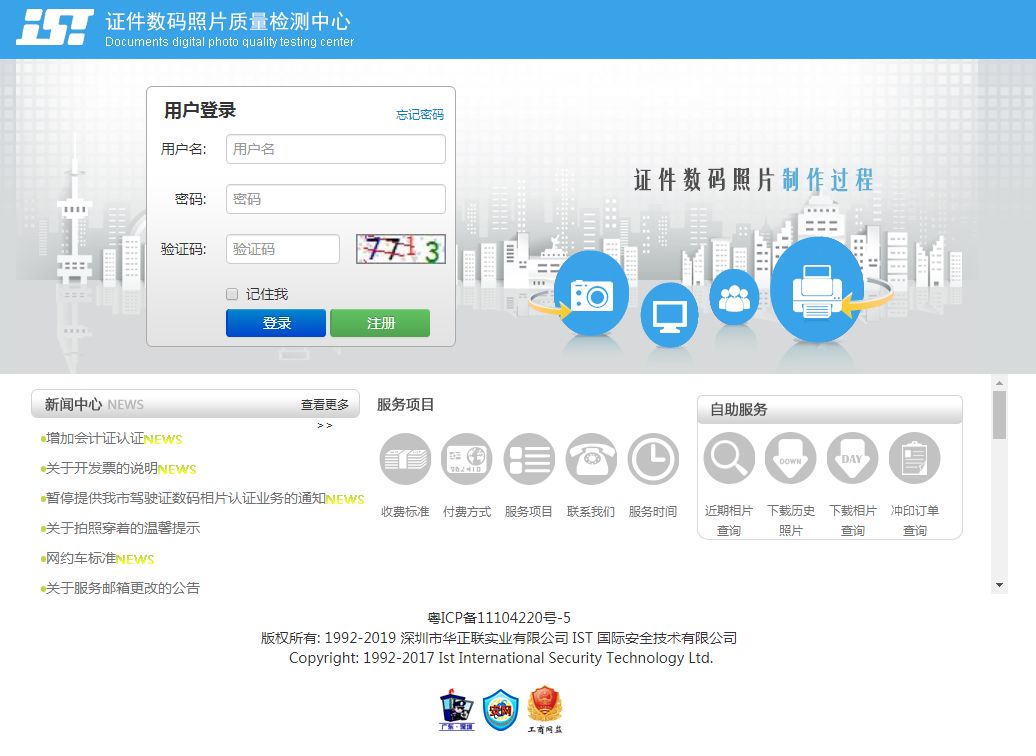Open the 收费标准 (fee standard) service icon
Image resolution: width=1036 pixels, height=756 pixels.
pyautogui.click(x=404, y=458)
